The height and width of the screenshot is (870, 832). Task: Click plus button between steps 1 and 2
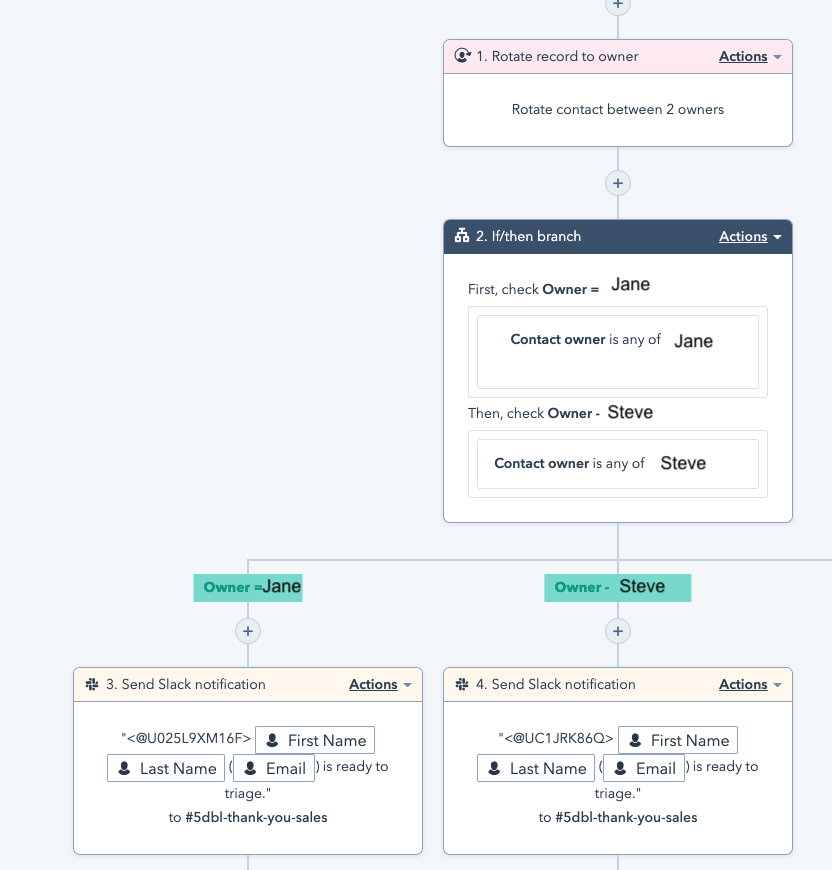pyautogui.click(x=617, y=183)
